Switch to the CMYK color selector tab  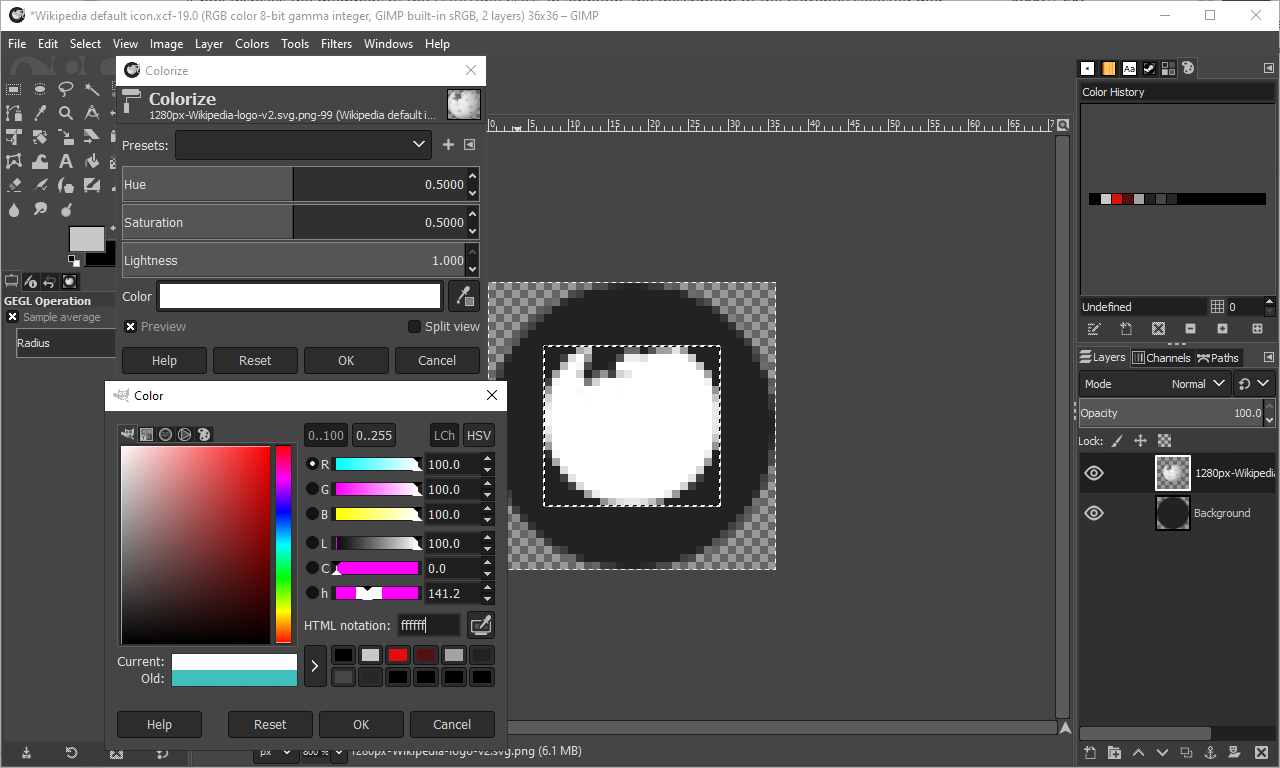click(147, 434)
